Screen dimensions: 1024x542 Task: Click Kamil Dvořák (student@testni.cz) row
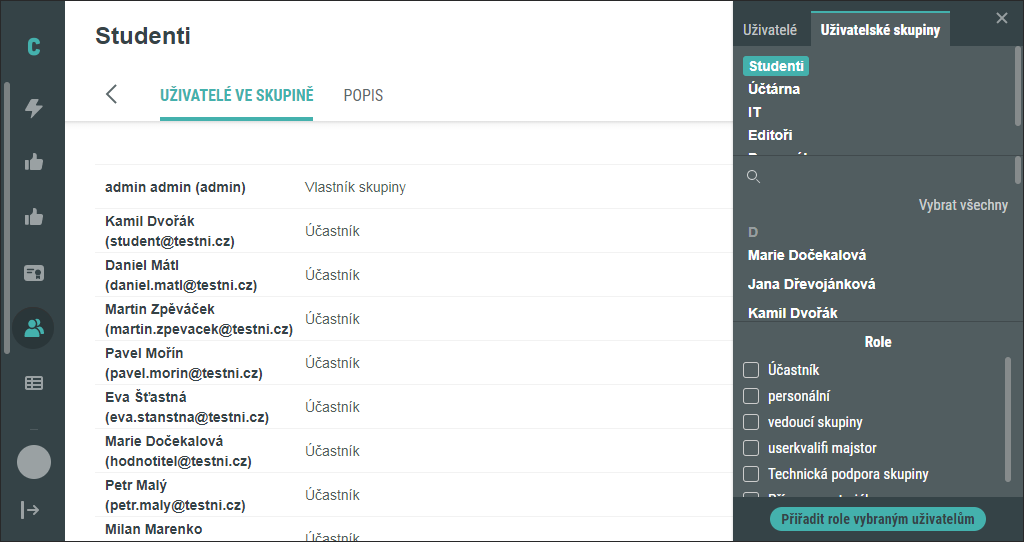414,231
